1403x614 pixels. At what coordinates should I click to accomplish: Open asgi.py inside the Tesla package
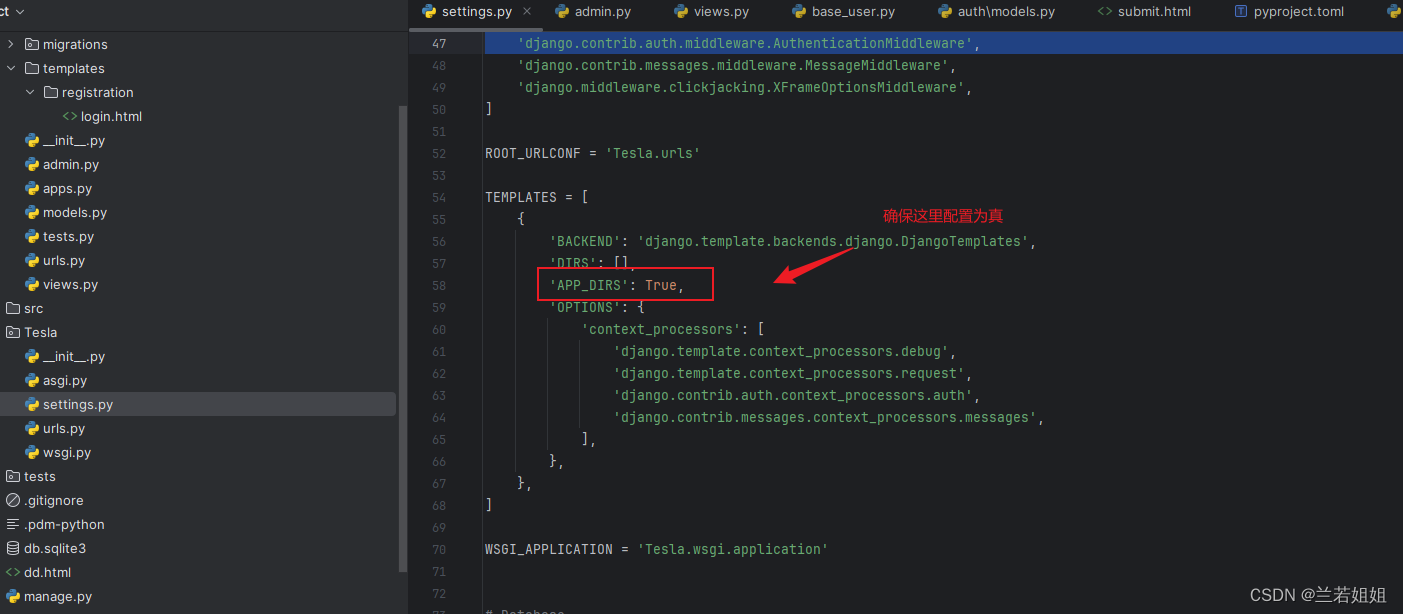pos(63,380)
